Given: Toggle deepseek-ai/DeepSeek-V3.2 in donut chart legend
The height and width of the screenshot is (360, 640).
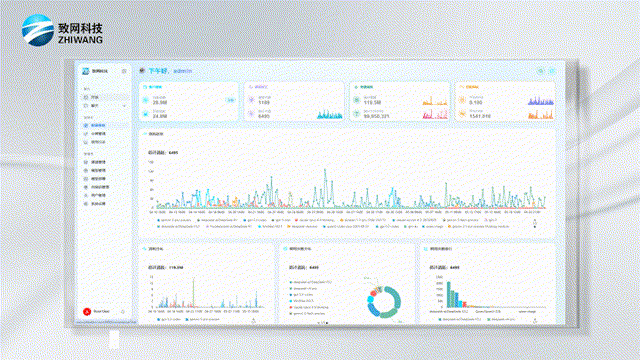Looking at the screenshot, I should pos(311,282).
